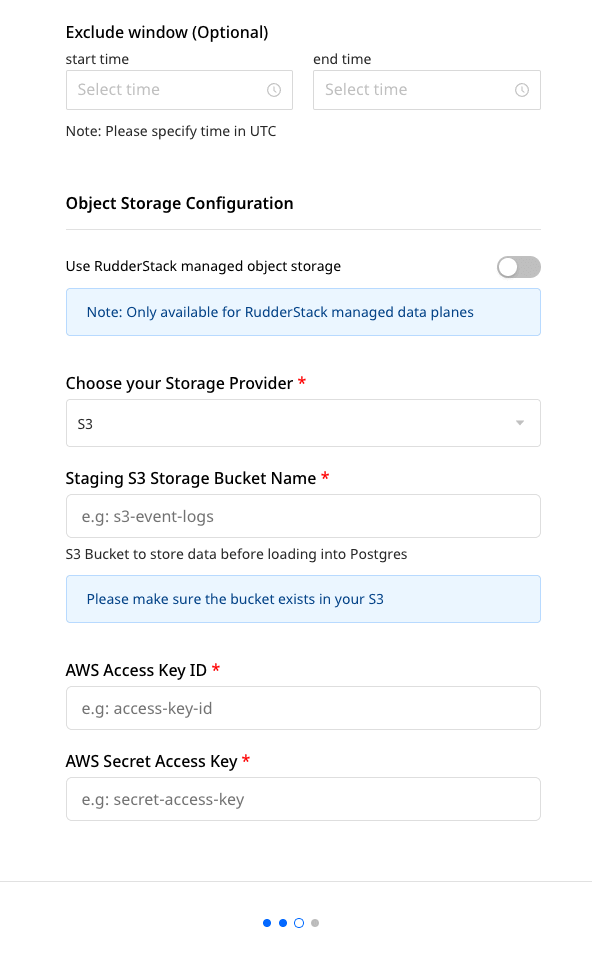
Task: Click the outlined third pagination dot
Action: pyautogui.click(x=298, y=923)
